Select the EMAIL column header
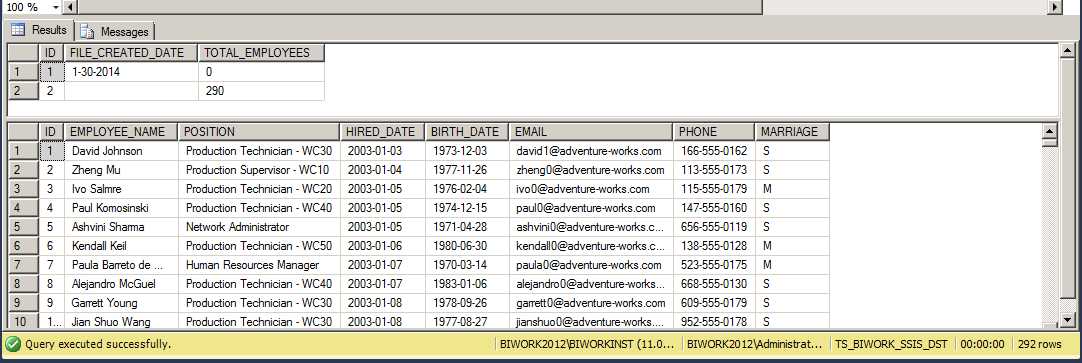The height and width of the screenshot is (363, 1082). pyautogui.click(x=591, y=132)
